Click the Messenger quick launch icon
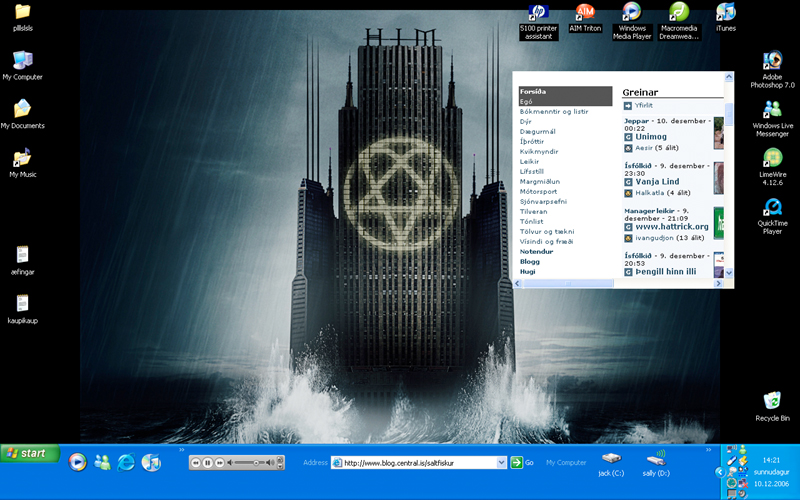 point(102,462)
